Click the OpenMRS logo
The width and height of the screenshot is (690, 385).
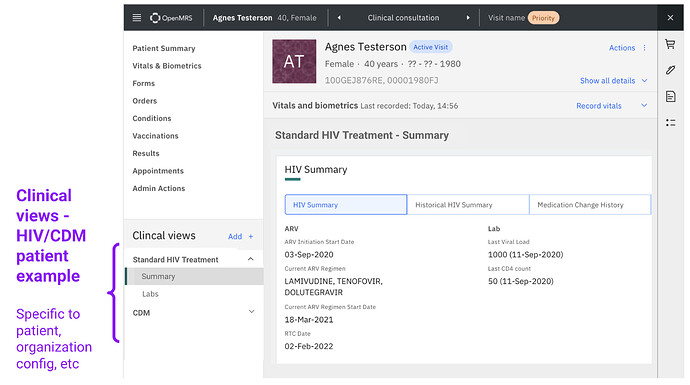point(171,18)
